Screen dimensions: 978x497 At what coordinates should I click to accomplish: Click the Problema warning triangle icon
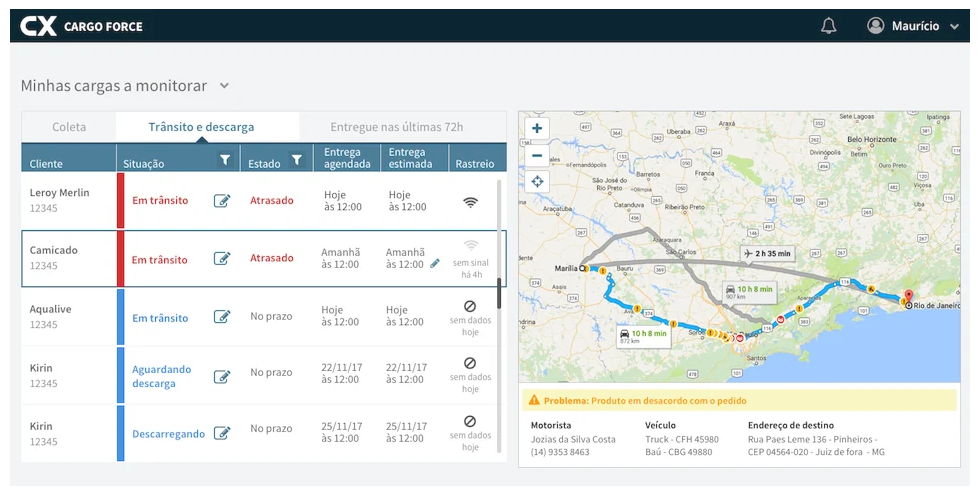[534, 400]
